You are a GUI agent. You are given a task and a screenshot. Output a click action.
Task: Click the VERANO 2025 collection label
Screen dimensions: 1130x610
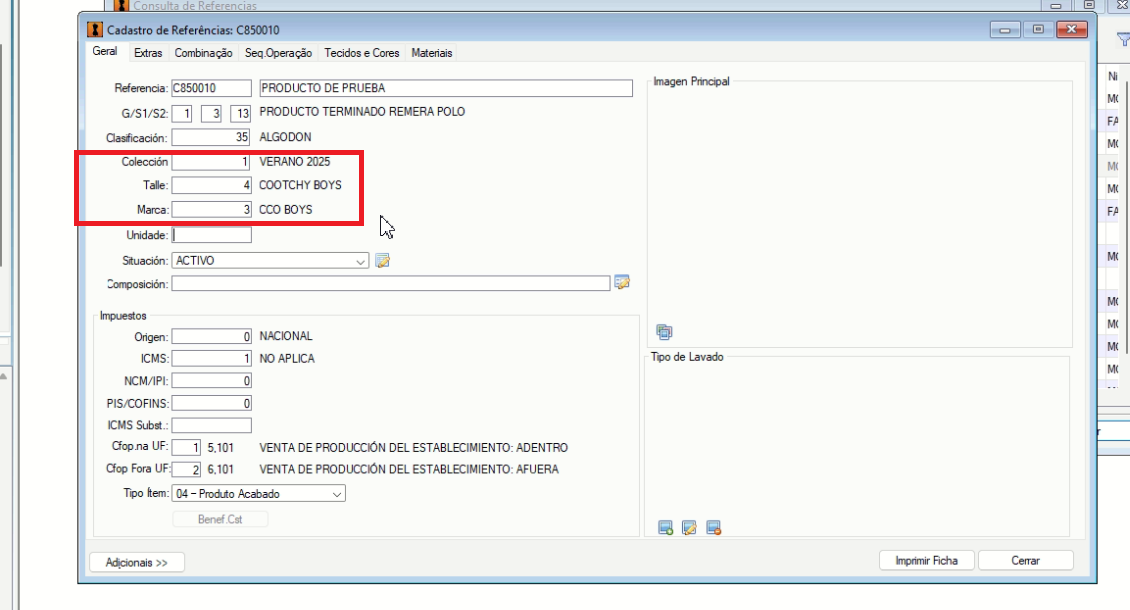(x=295, y=162)
